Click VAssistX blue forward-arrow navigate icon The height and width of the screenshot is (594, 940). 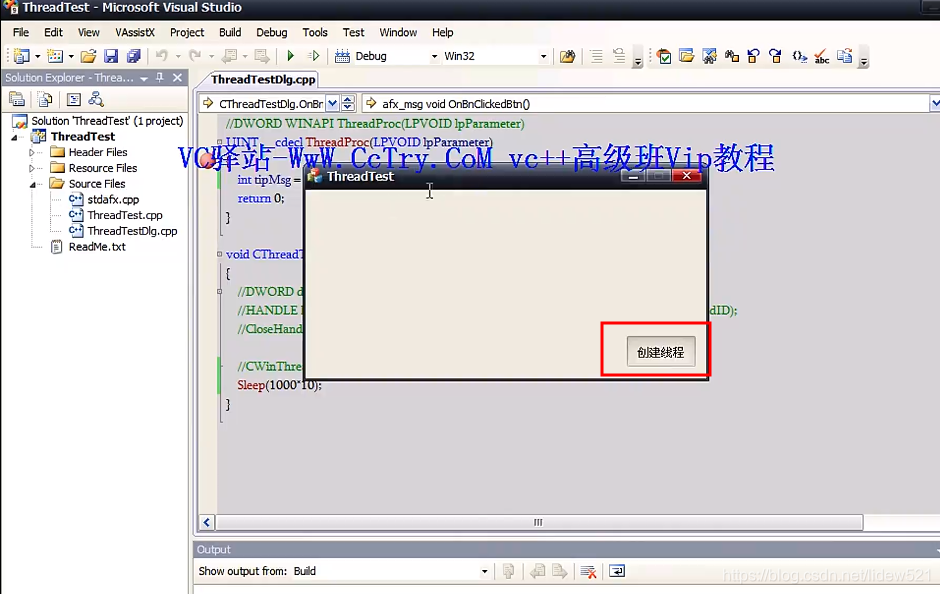776,56
